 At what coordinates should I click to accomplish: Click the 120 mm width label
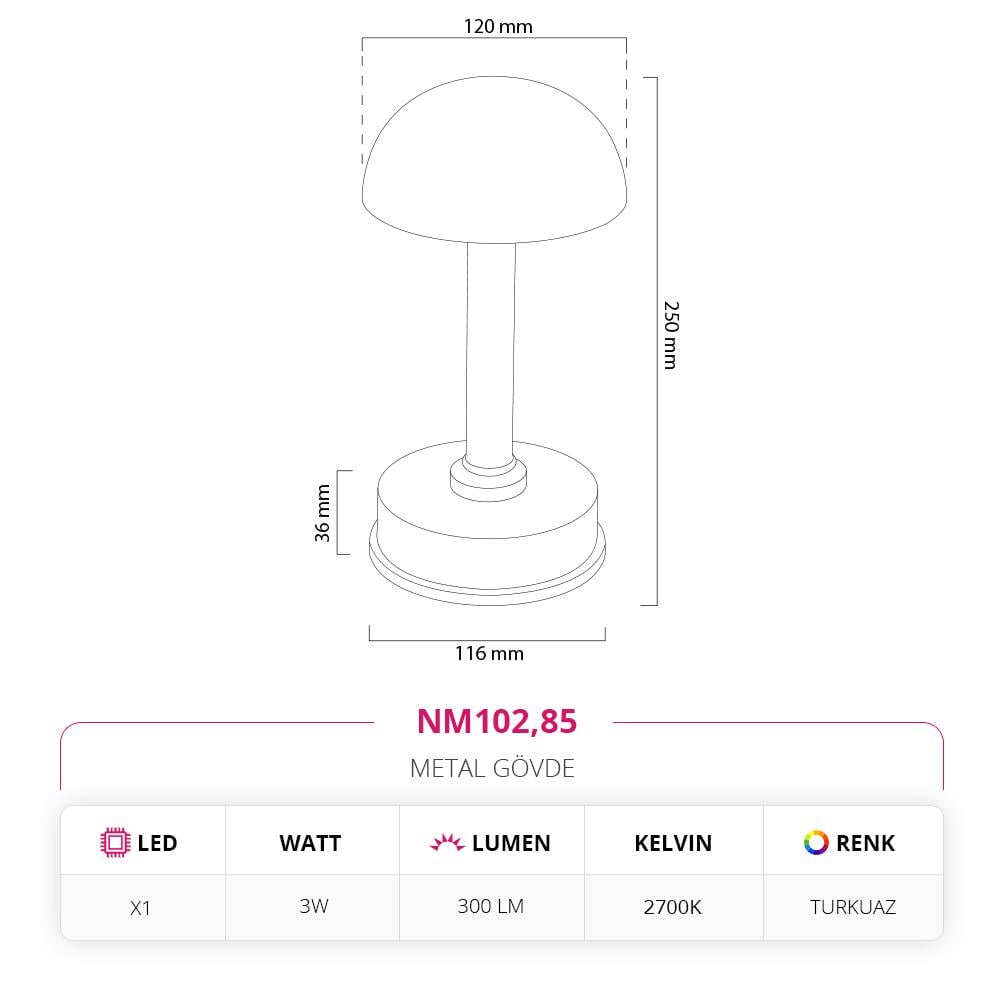point(498,27)
